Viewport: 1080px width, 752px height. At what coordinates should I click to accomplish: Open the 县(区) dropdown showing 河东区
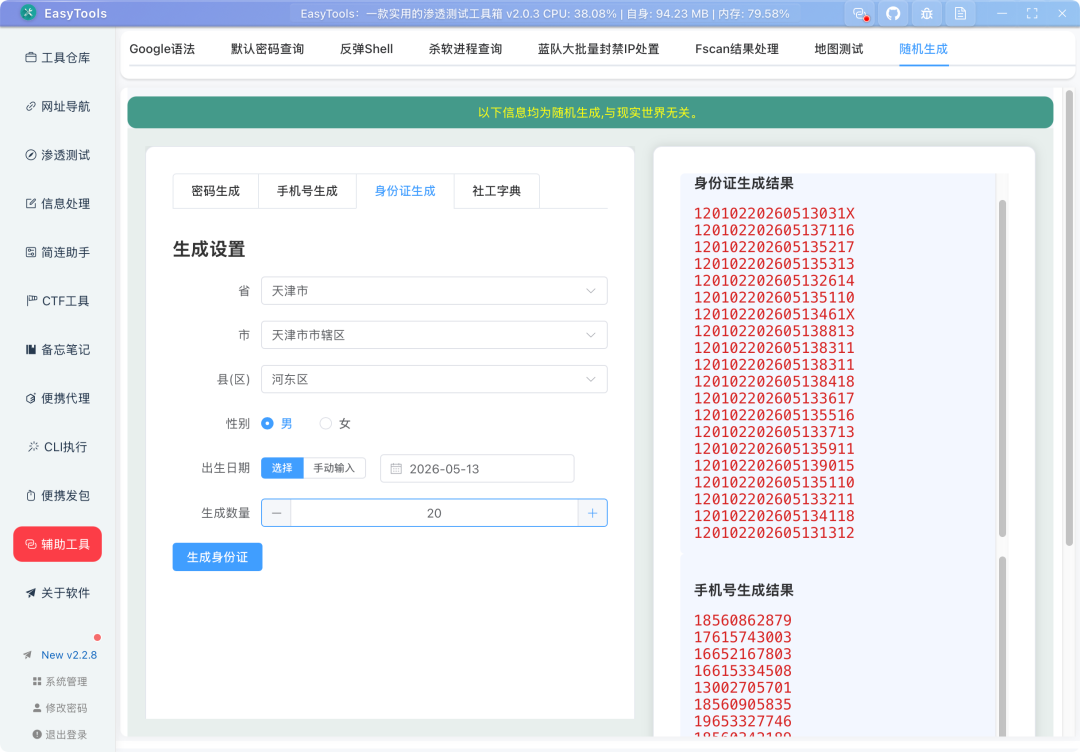[x=434, y=379]
